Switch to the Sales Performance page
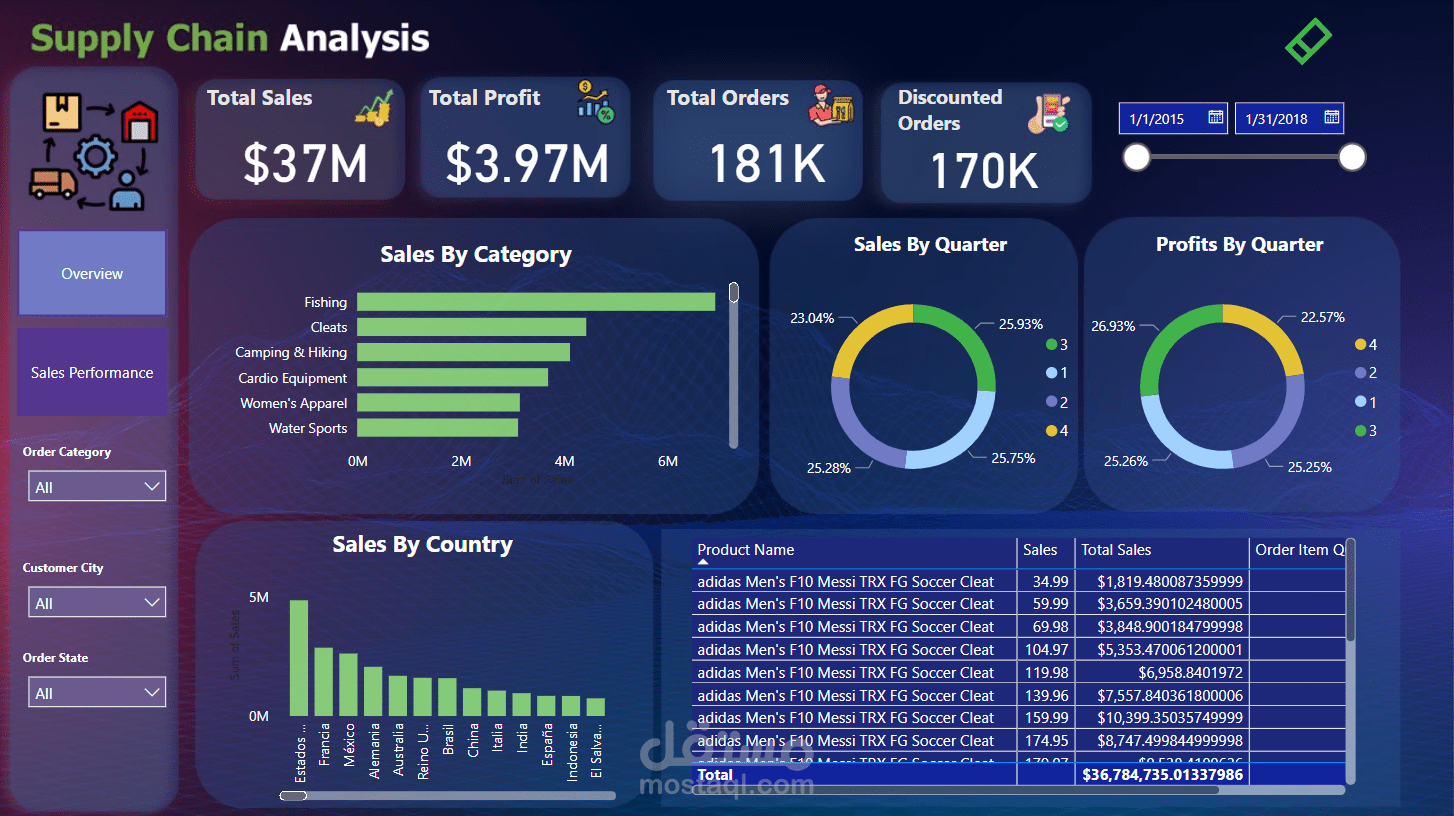This screenshot has width=1454, height=816. tap(91, 372)
